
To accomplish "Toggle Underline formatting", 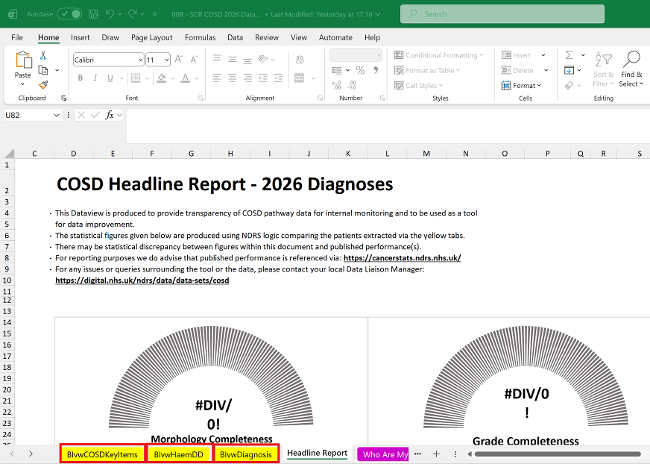I will [110, 78].
